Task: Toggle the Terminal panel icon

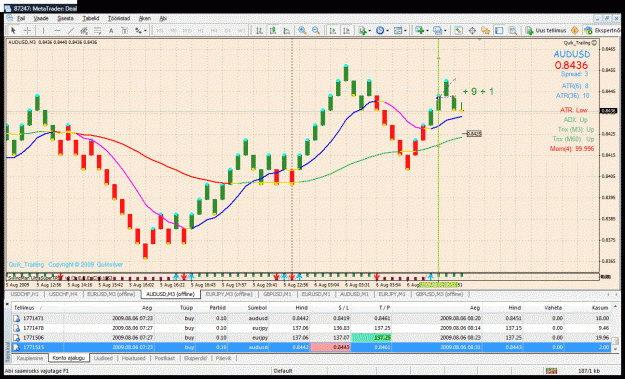Action: [499, 30]
